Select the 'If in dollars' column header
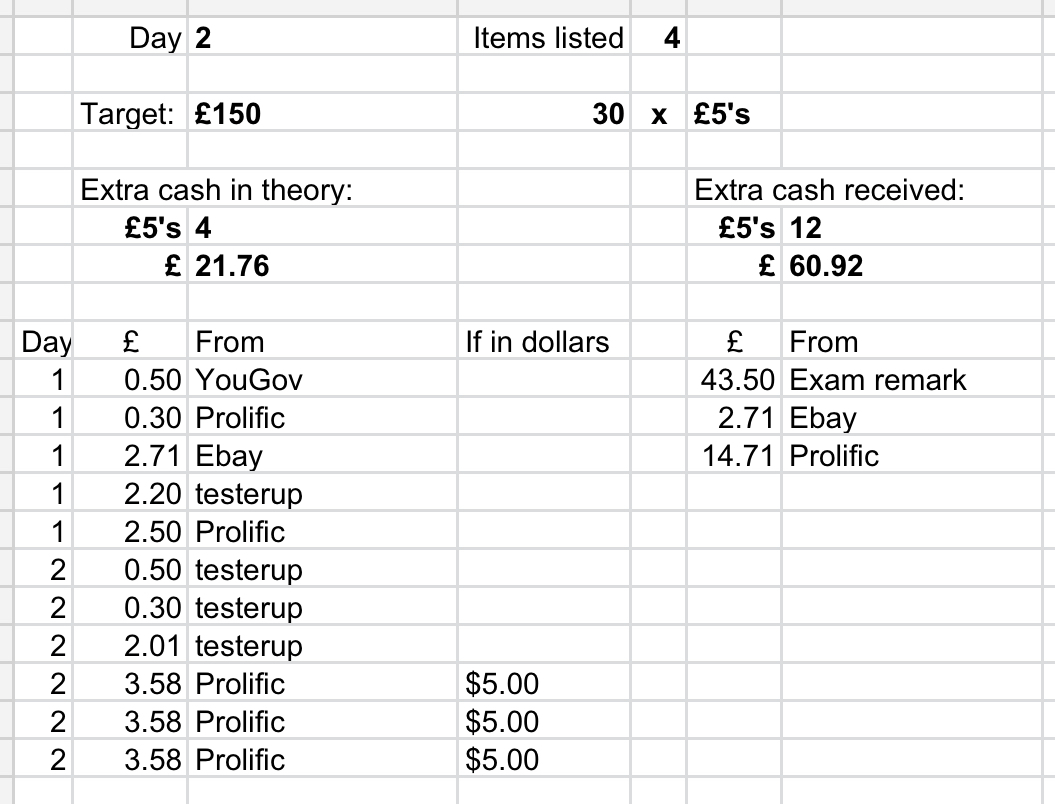Image resolution: width=1055 pixels, height=804 pixels. (537, 342)
